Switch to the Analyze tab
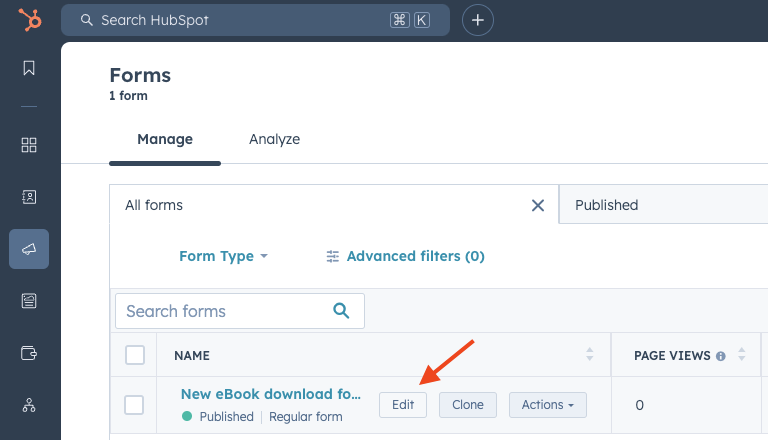The image size is (768, 440). [x=274, y=139]
